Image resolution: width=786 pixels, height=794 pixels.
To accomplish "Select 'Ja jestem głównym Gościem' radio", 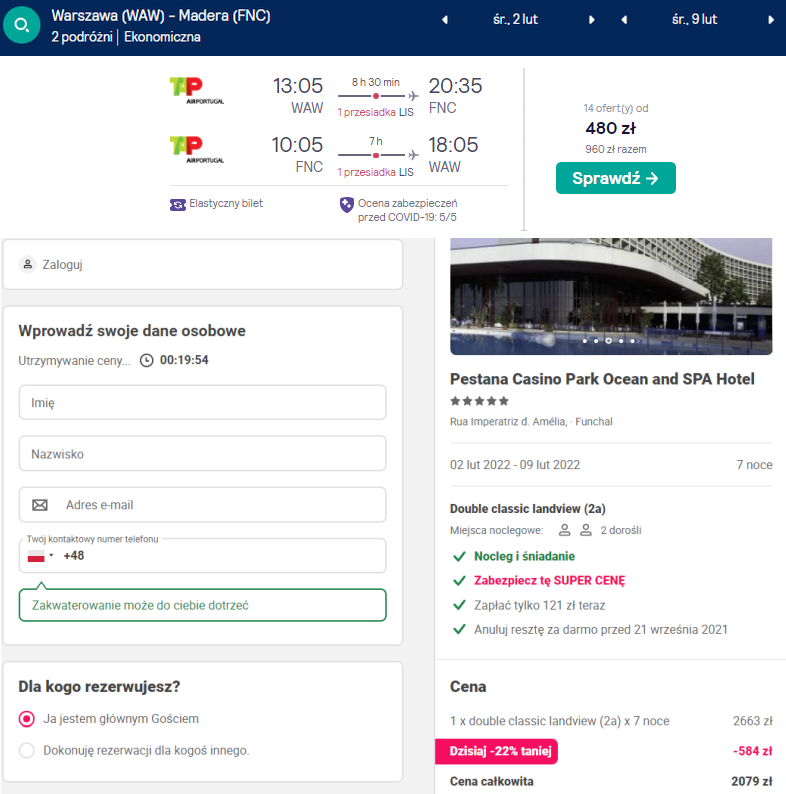I will 27,719.
